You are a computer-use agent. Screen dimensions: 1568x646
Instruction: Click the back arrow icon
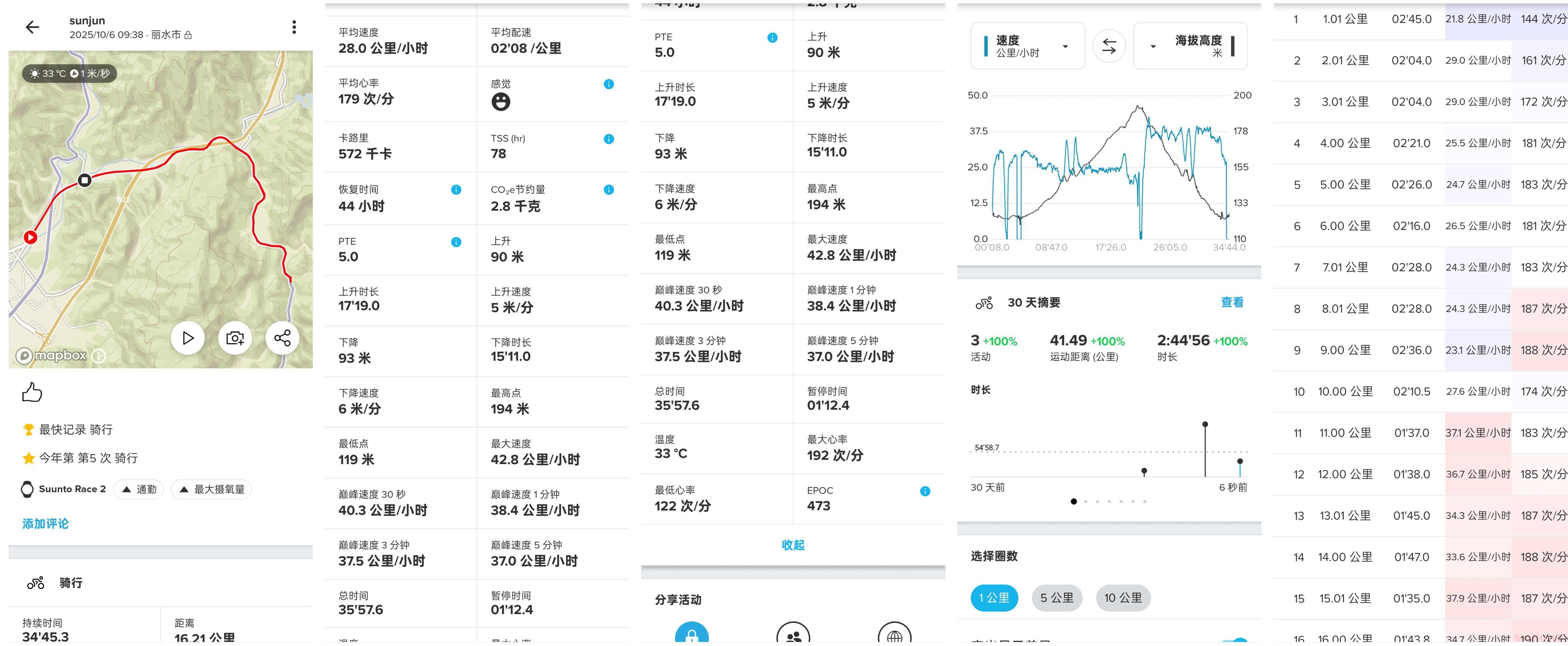(32, 27)
